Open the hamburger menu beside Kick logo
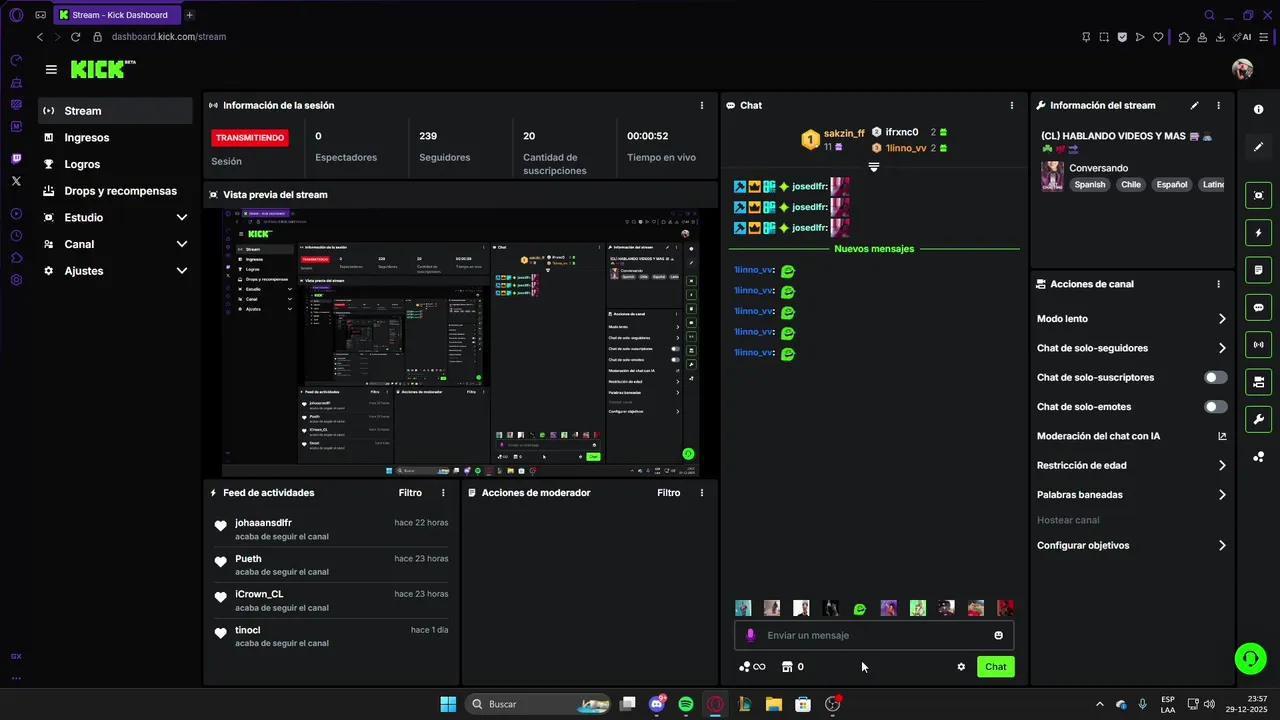 (51, 70)
